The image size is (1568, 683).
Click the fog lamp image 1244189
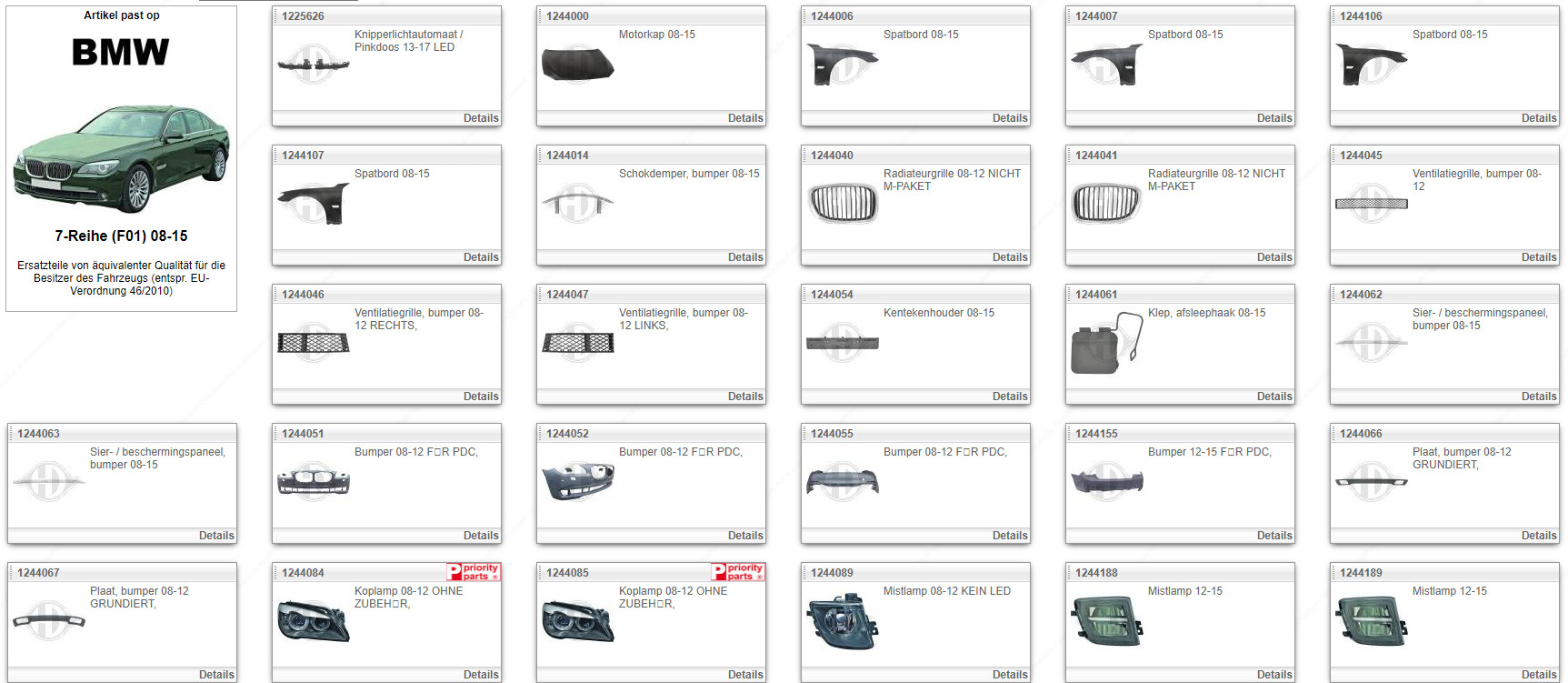tap(1372, 621)
